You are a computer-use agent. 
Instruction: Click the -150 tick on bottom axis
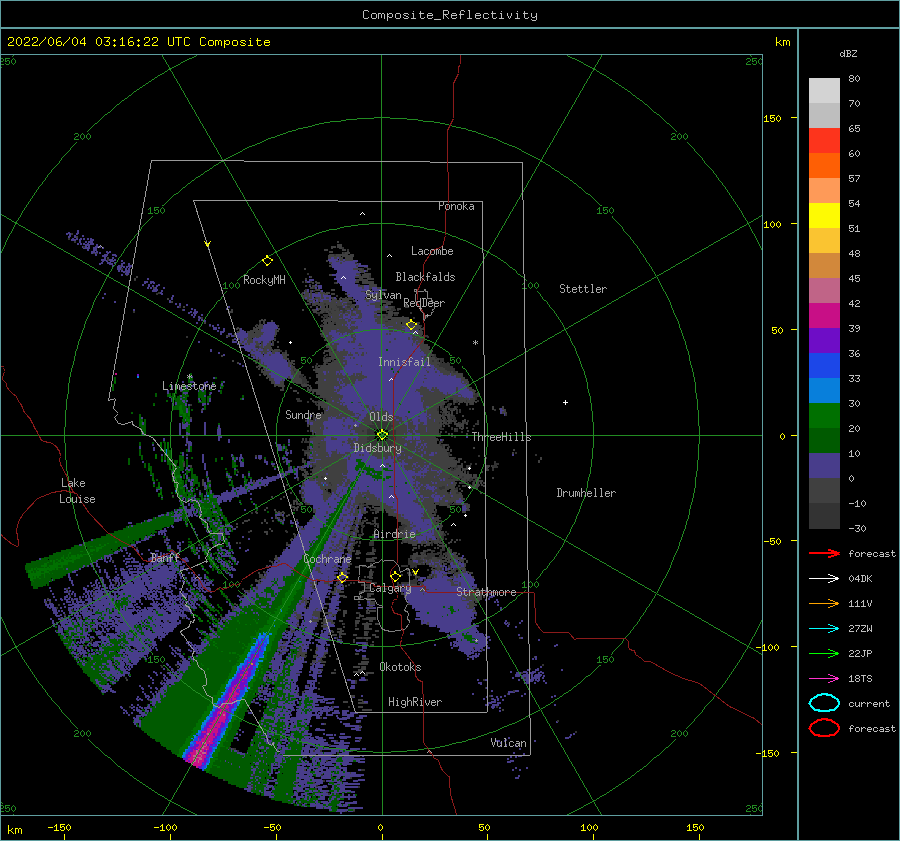[59, 827]
